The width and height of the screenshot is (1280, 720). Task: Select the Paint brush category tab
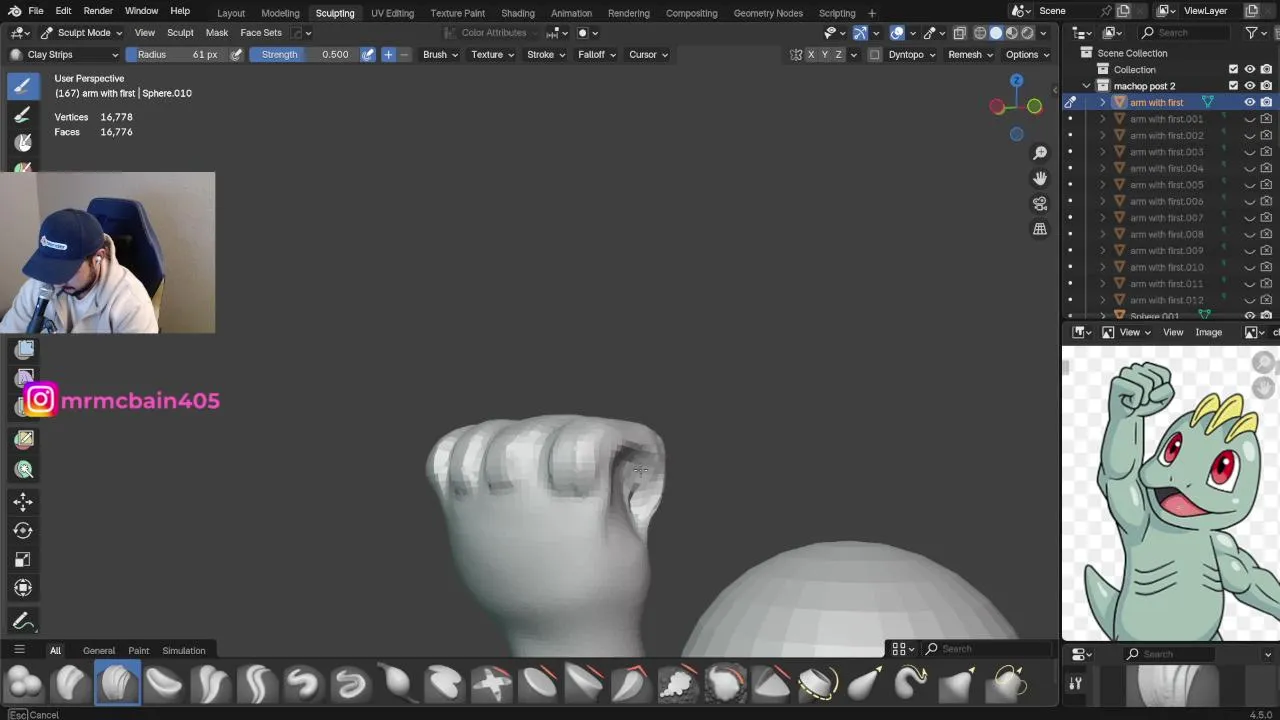[139, 651]
